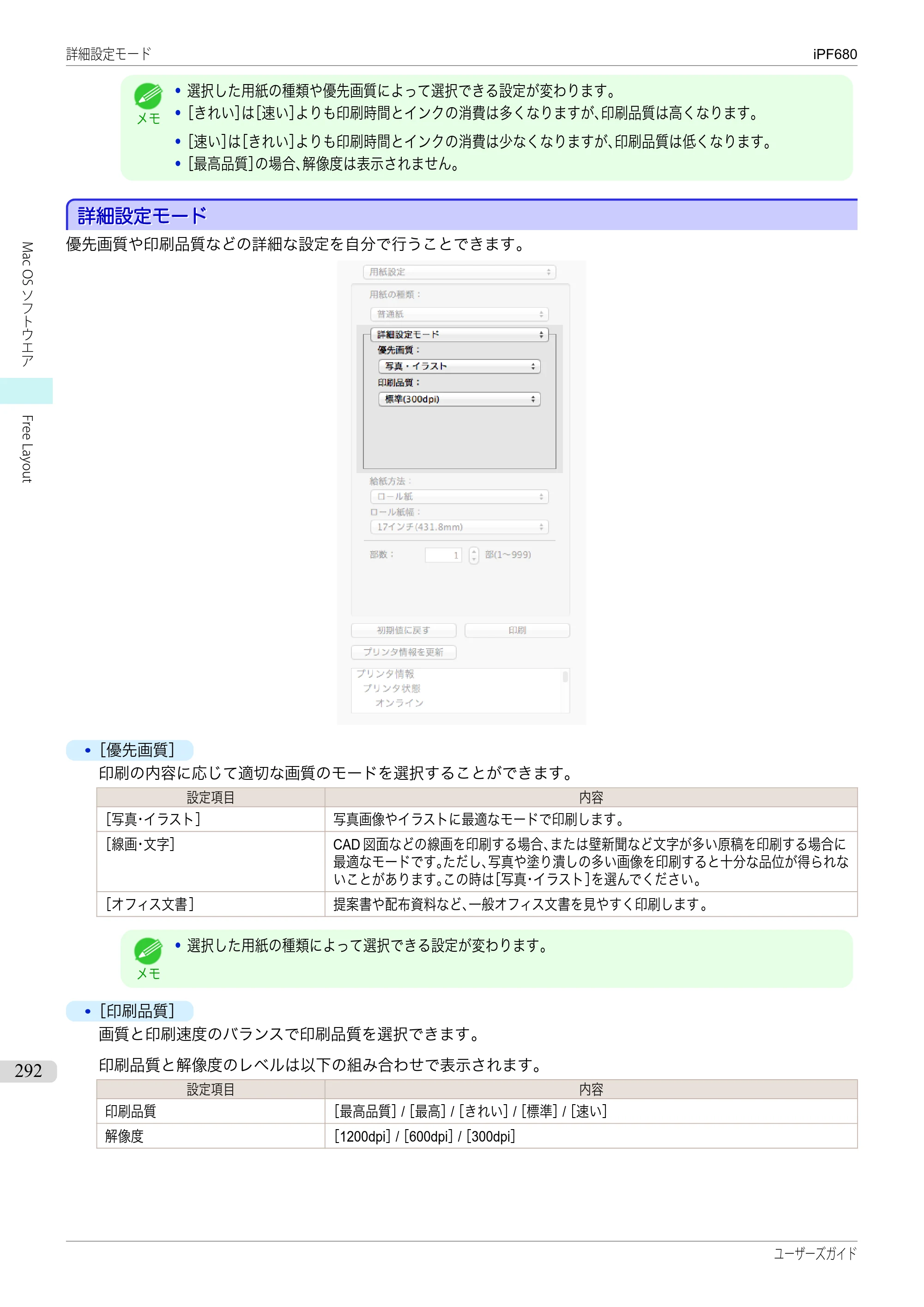Image resolution: width=924 pixels, height=1307 pixels.
Task: Click the page number 292
Action: [29, 1071]
